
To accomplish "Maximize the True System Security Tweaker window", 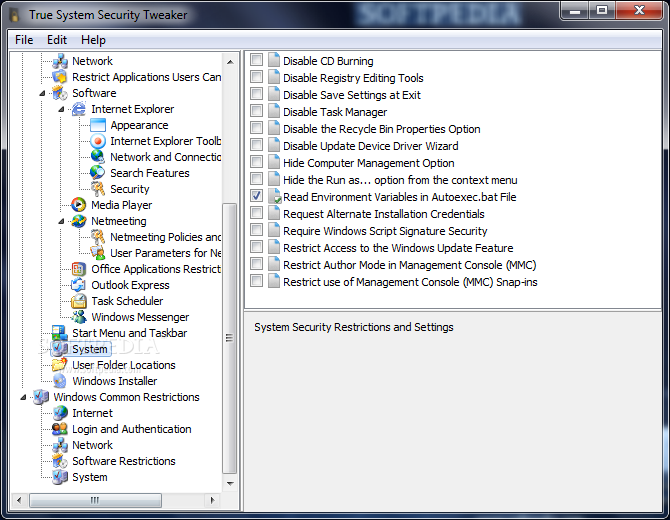I will click(x=602, y=10).
